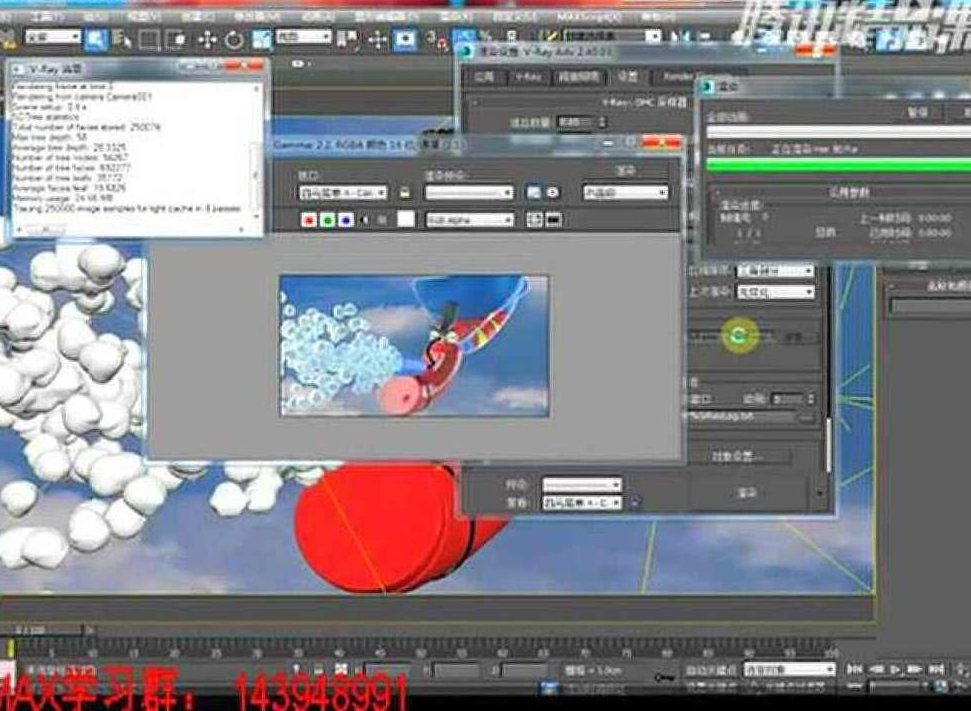The height and width of the screenshot is (711, 971).
Task: Open the viewport selection dropdown in the frame buffer
Action: (x=341, y=191)
